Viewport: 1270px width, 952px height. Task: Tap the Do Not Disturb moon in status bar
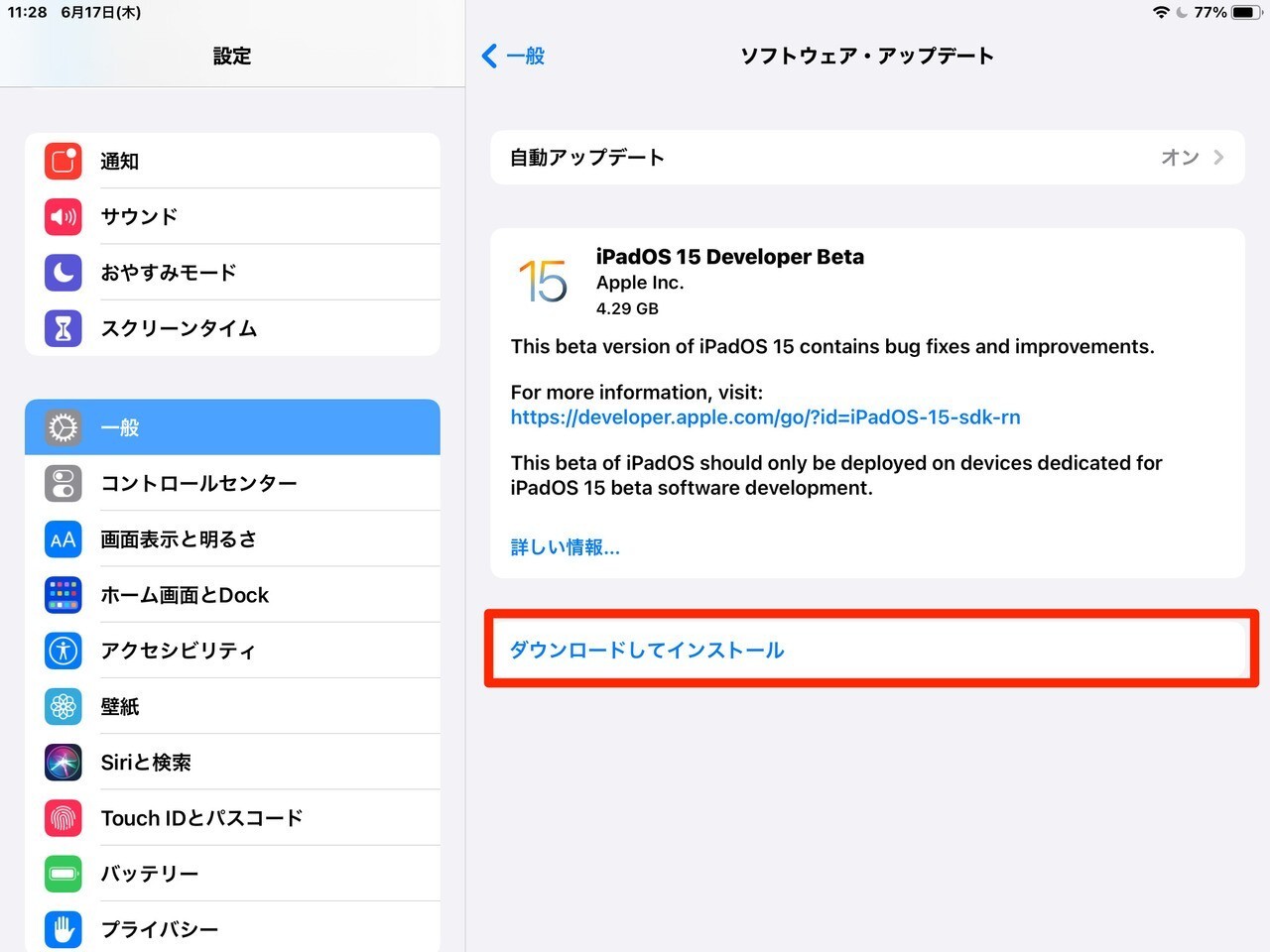(x=1182, y=12)
